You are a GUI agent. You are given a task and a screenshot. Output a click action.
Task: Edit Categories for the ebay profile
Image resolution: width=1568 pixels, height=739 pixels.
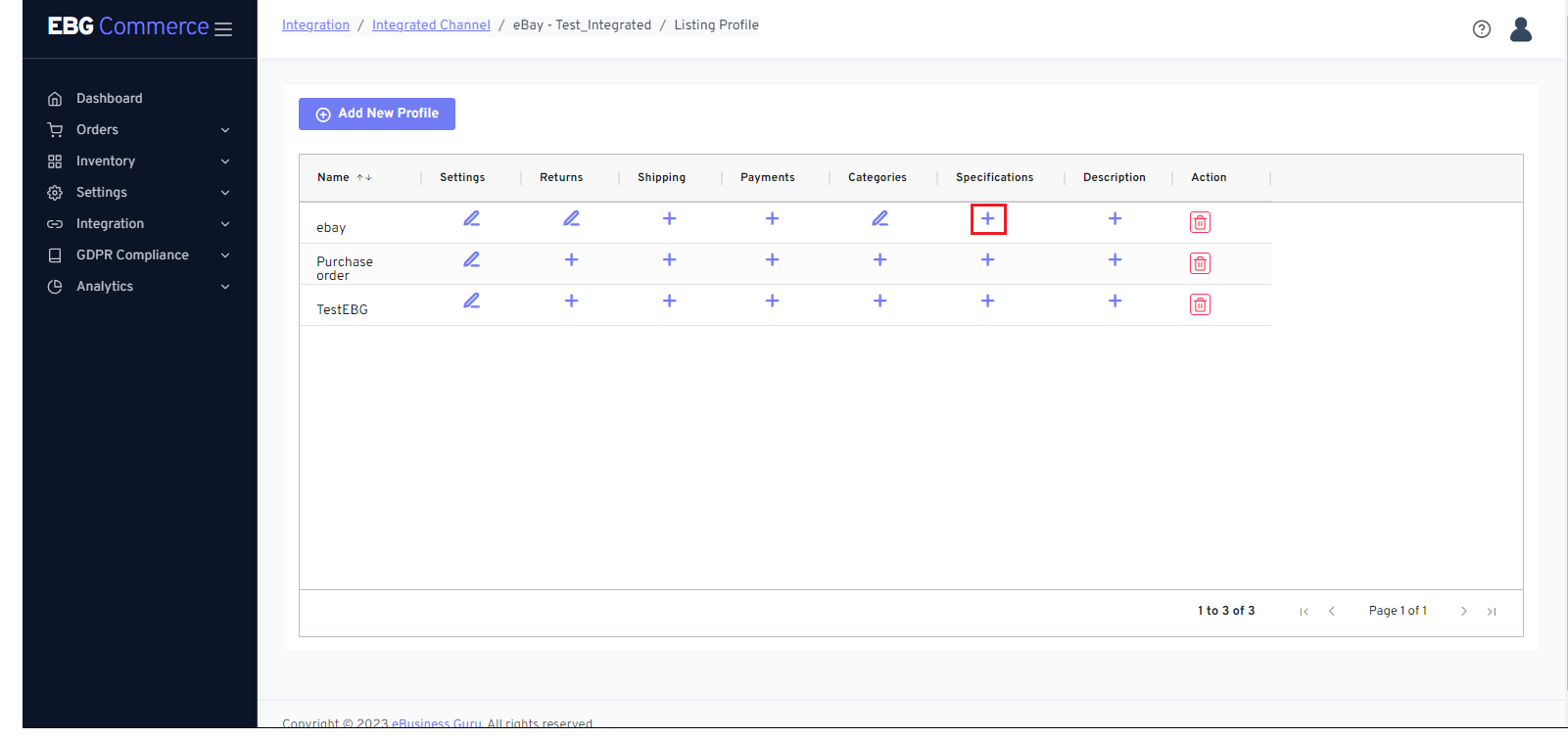(879, 218)
